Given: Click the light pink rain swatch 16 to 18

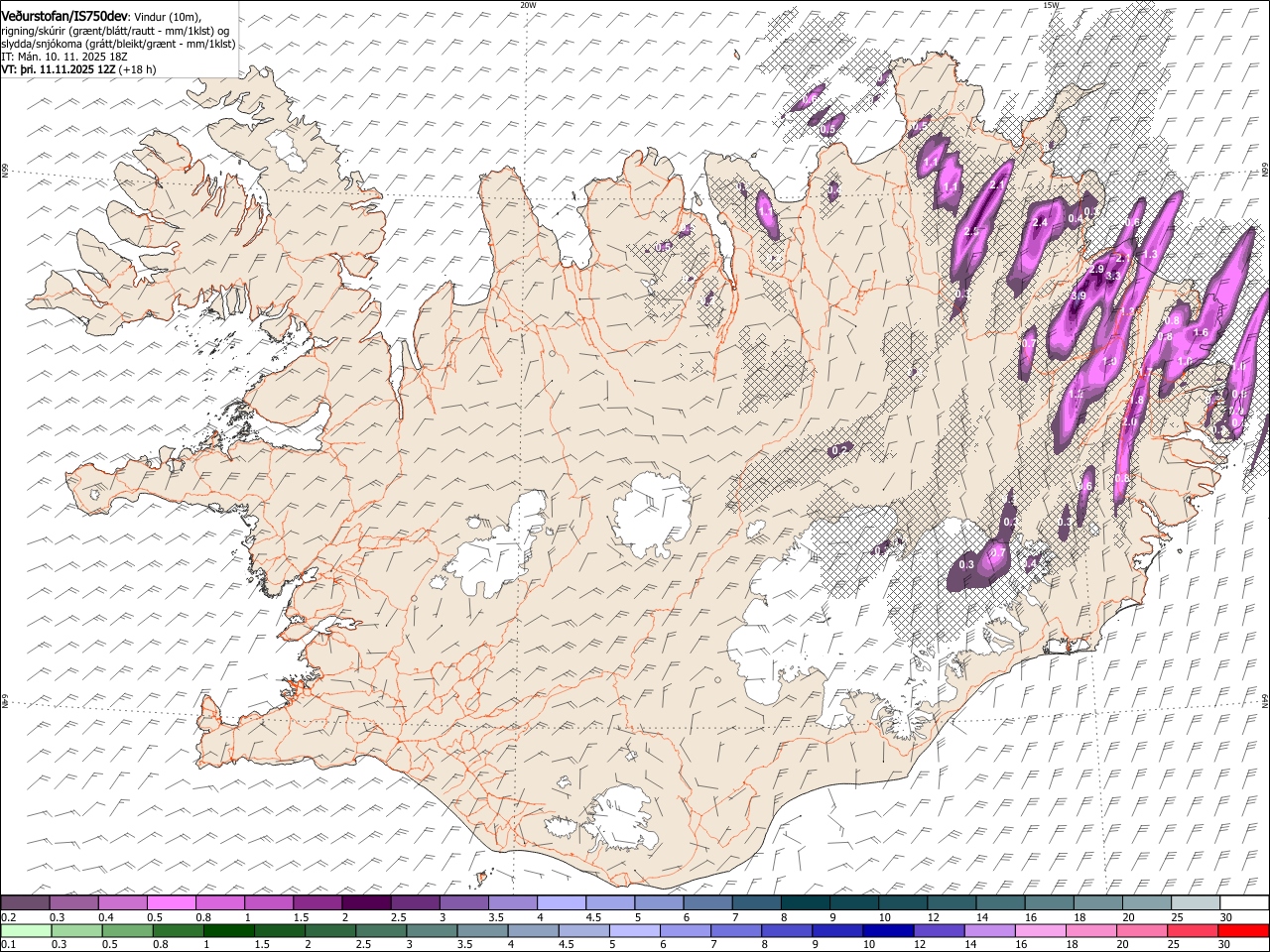Looking at the screenshot, I should tap(1041, 930).
